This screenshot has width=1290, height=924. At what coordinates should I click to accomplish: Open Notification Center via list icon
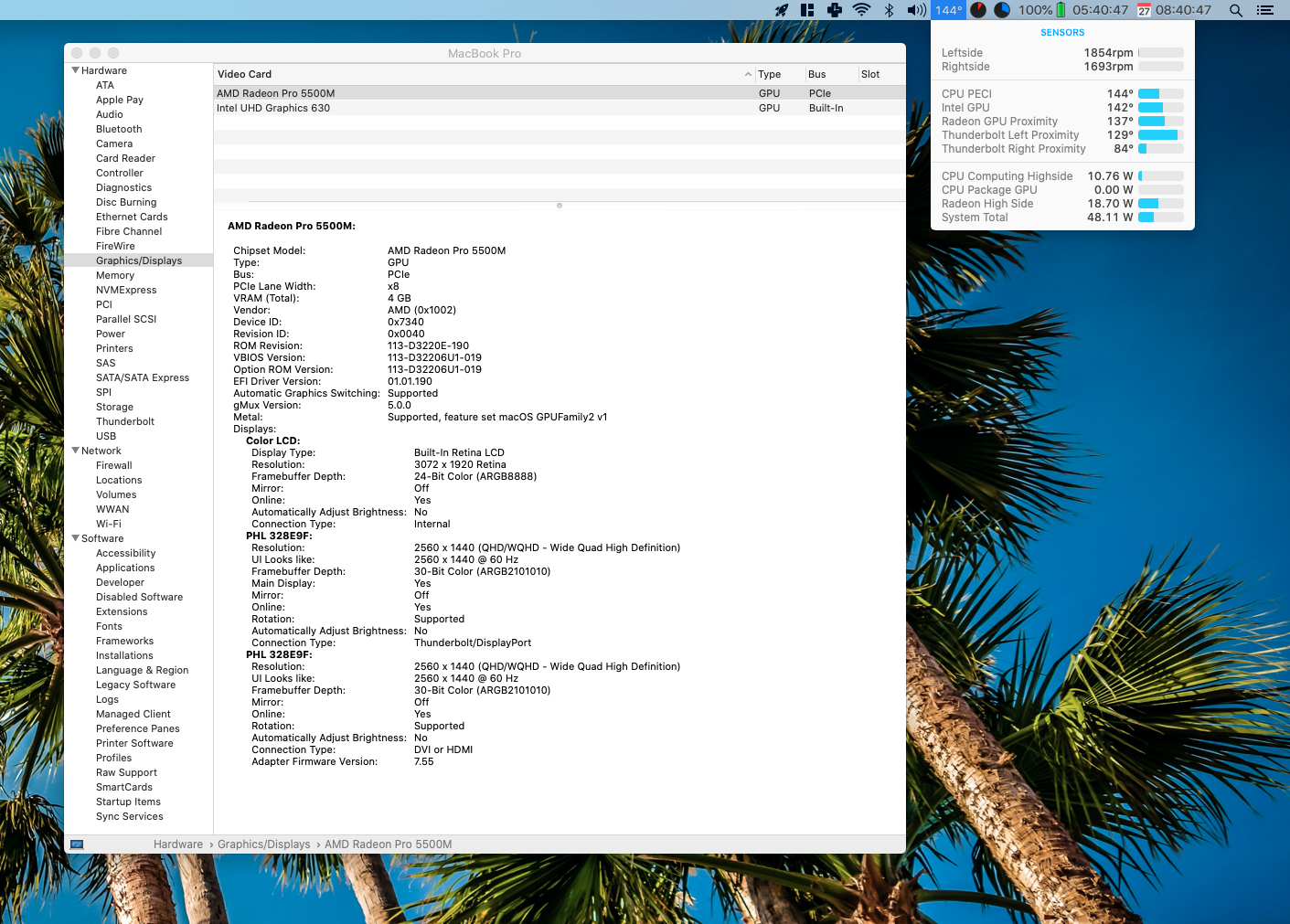point(1265,10)
